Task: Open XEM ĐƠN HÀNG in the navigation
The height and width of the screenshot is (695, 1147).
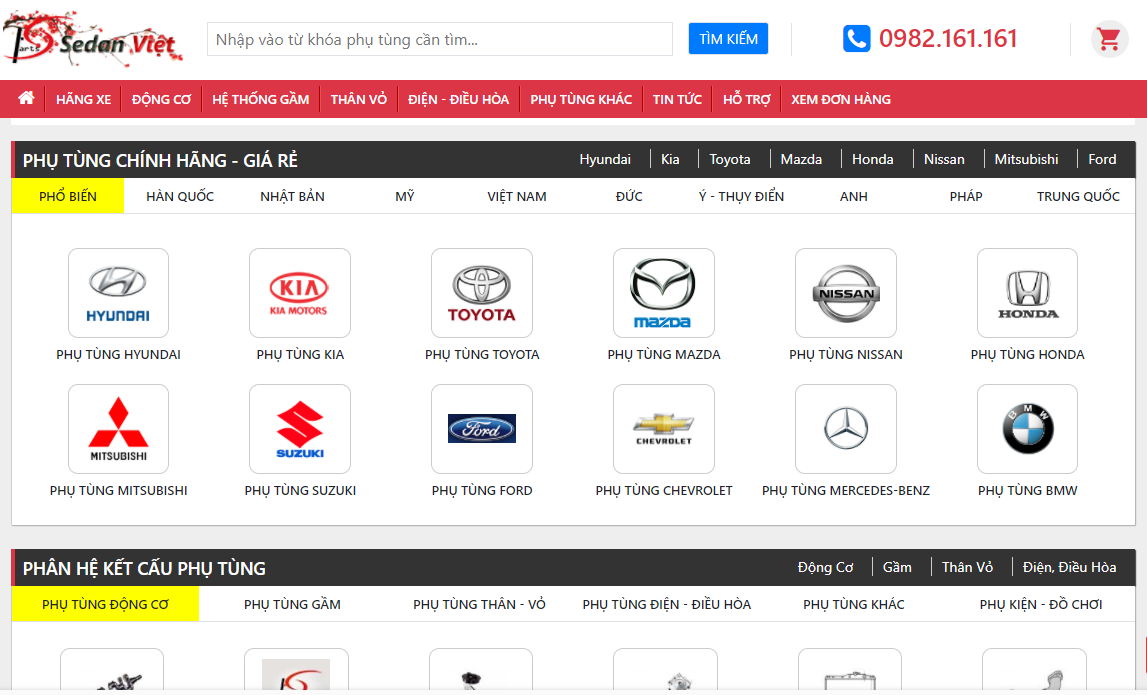Action: 840,99
